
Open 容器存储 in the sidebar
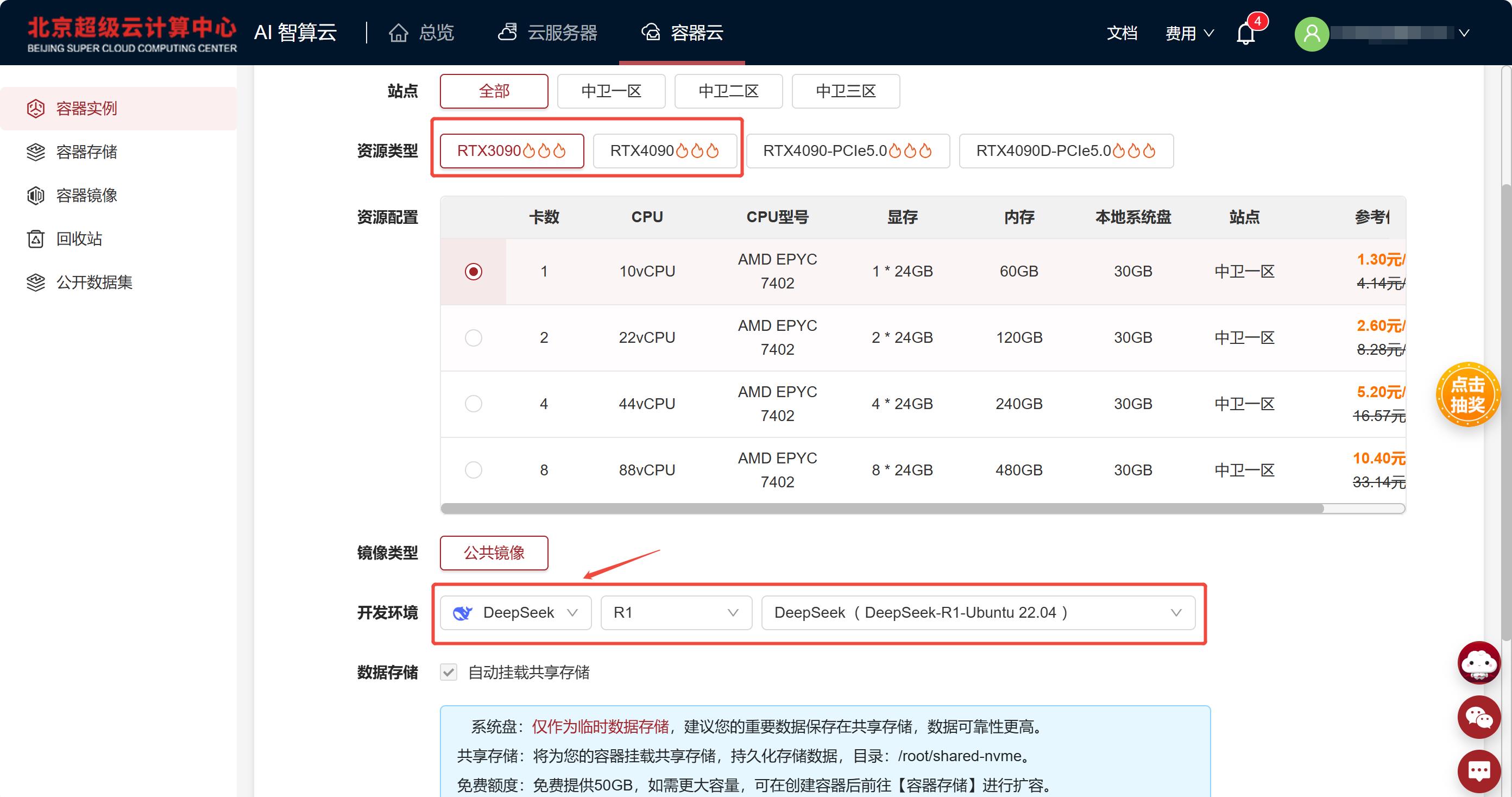coord(119,152)
